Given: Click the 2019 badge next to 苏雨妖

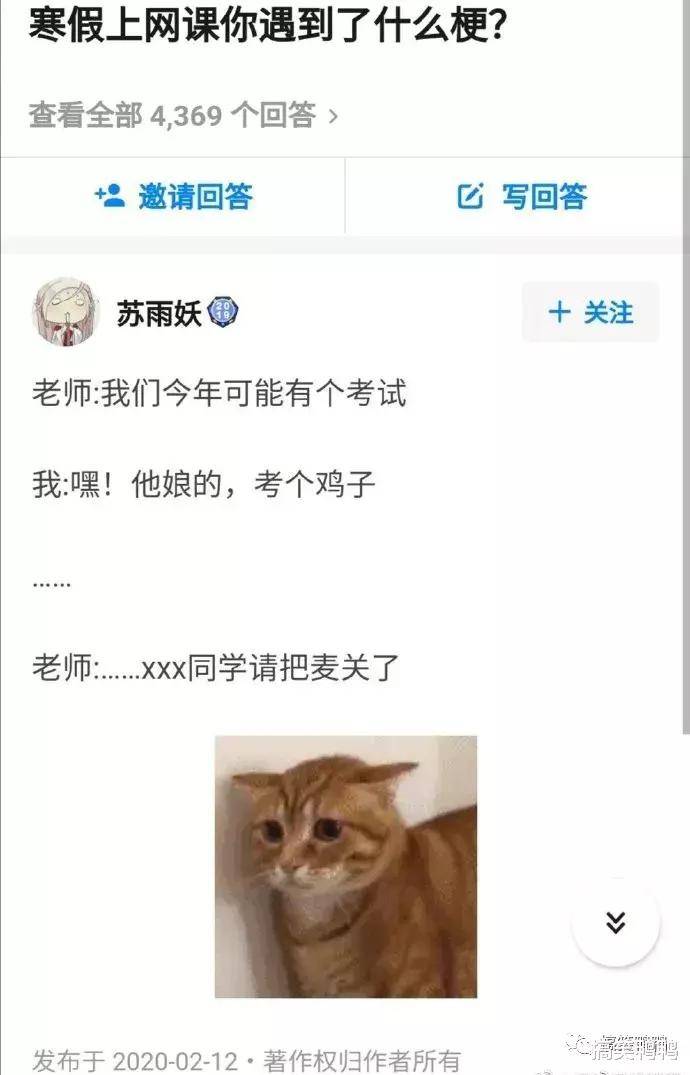Looking at the screenshot, I should pyautogui.click(x=223, y=313).
